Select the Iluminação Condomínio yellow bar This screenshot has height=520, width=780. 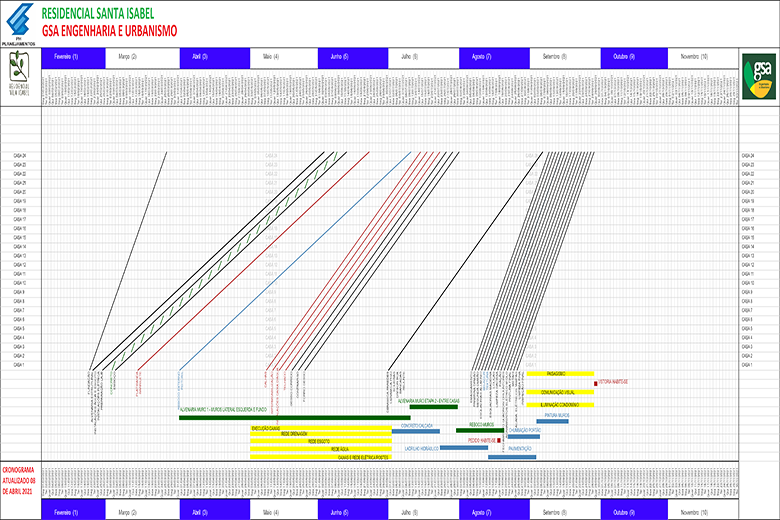(560, 404)
